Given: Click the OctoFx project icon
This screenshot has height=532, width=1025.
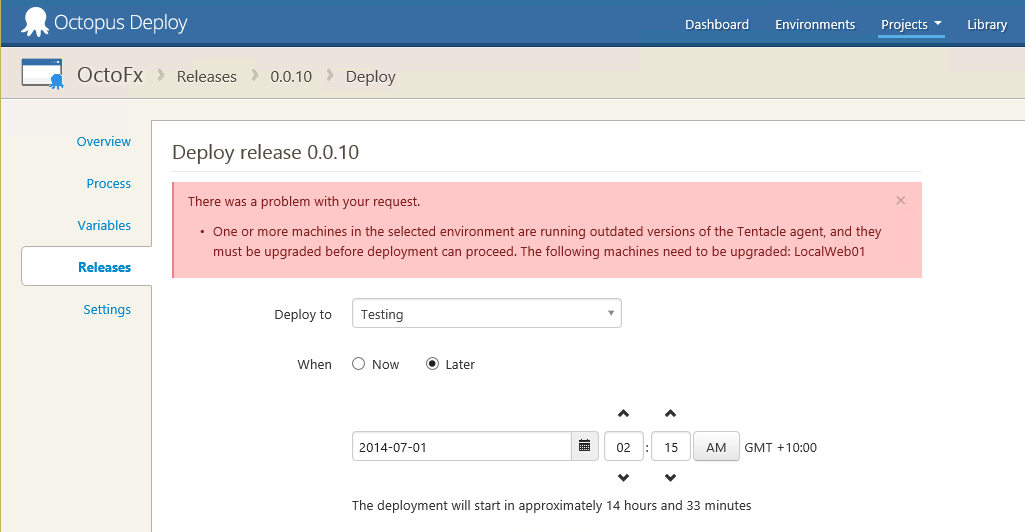Looking at the screenshot, I should 42,75.
